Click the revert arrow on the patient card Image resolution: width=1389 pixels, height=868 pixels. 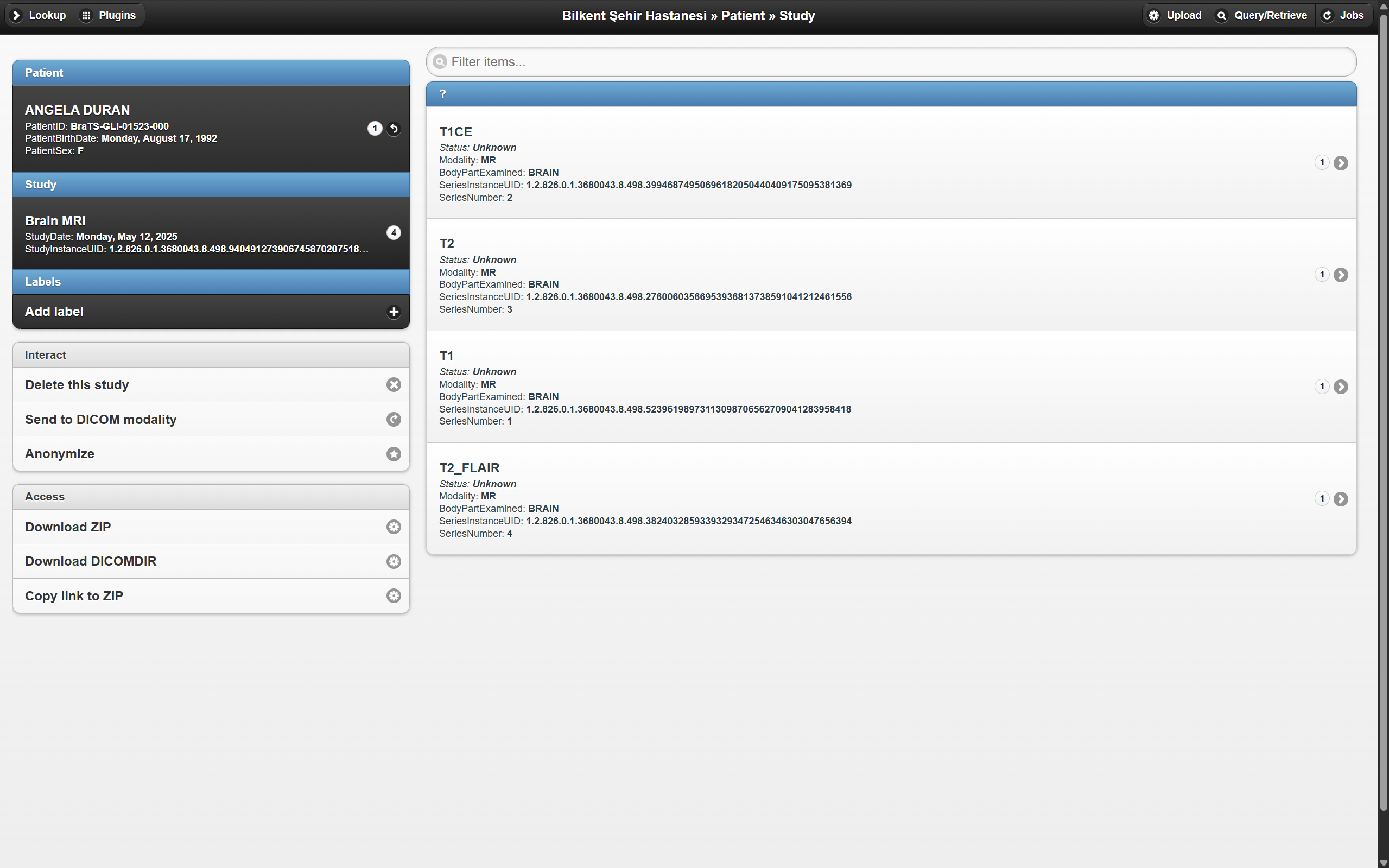point(393,129)
